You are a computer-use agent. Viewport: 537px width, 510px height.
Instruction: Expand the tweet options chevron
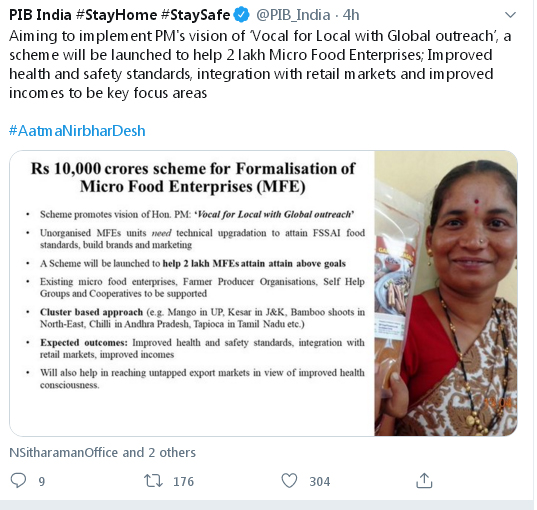510,15
